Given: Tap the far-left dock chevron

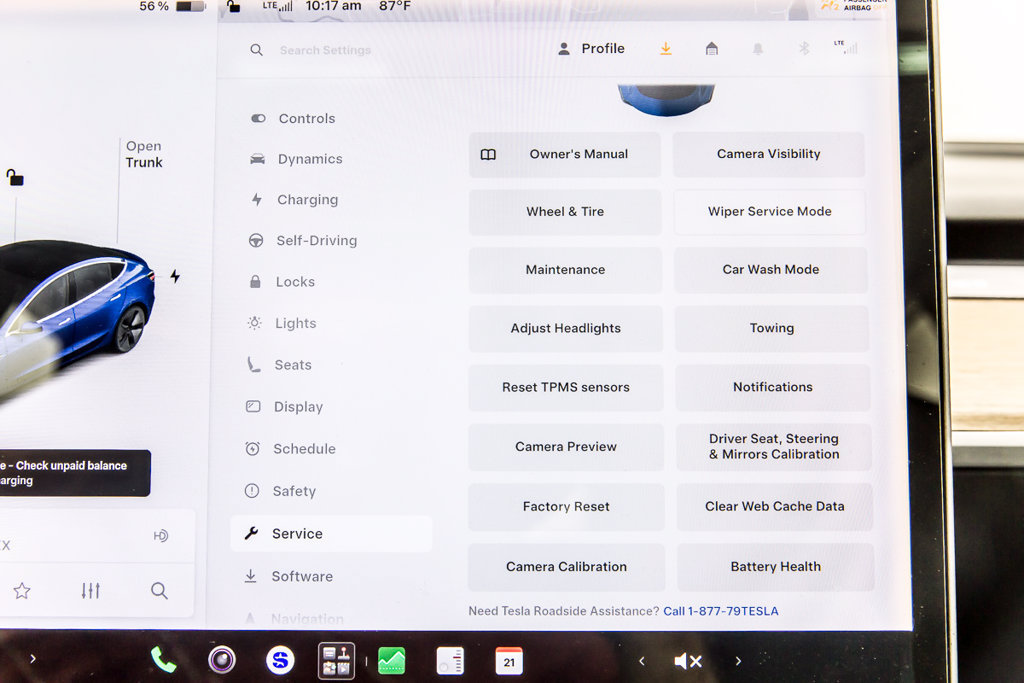Looking at the screenshot, I should 33,659.
